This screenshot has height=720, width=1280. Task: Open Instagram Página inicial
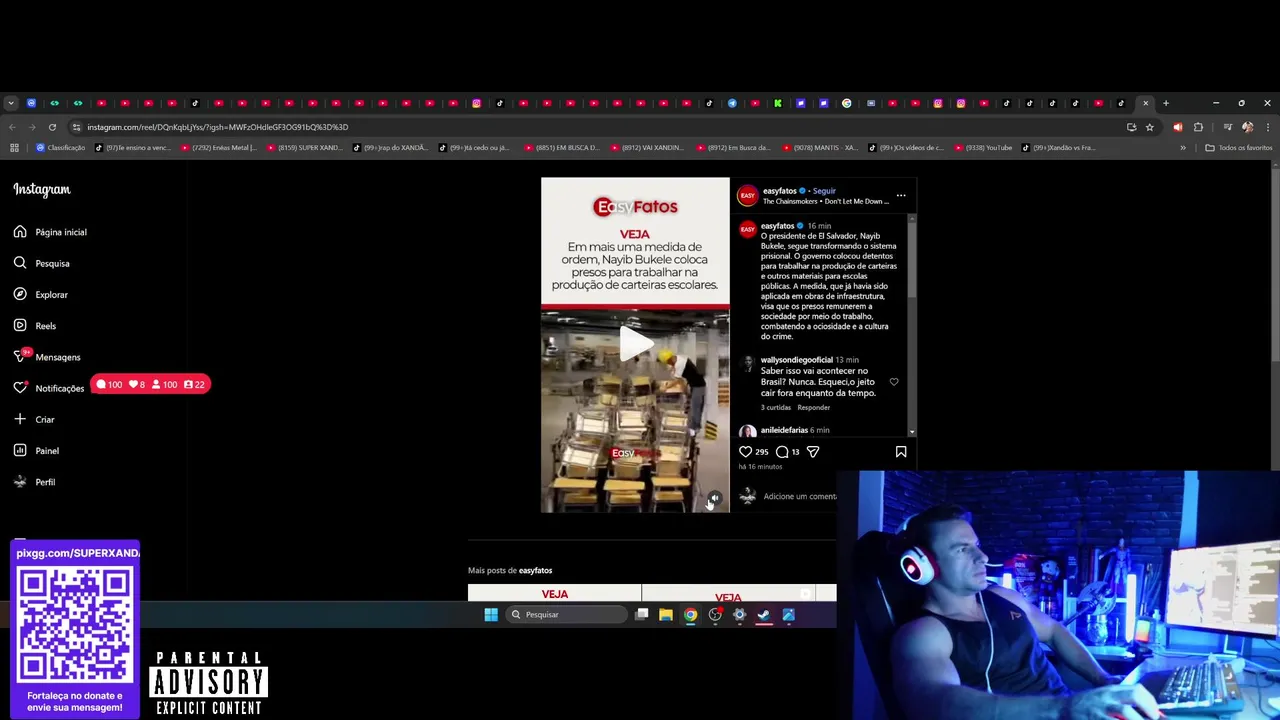tap(50, 232)
